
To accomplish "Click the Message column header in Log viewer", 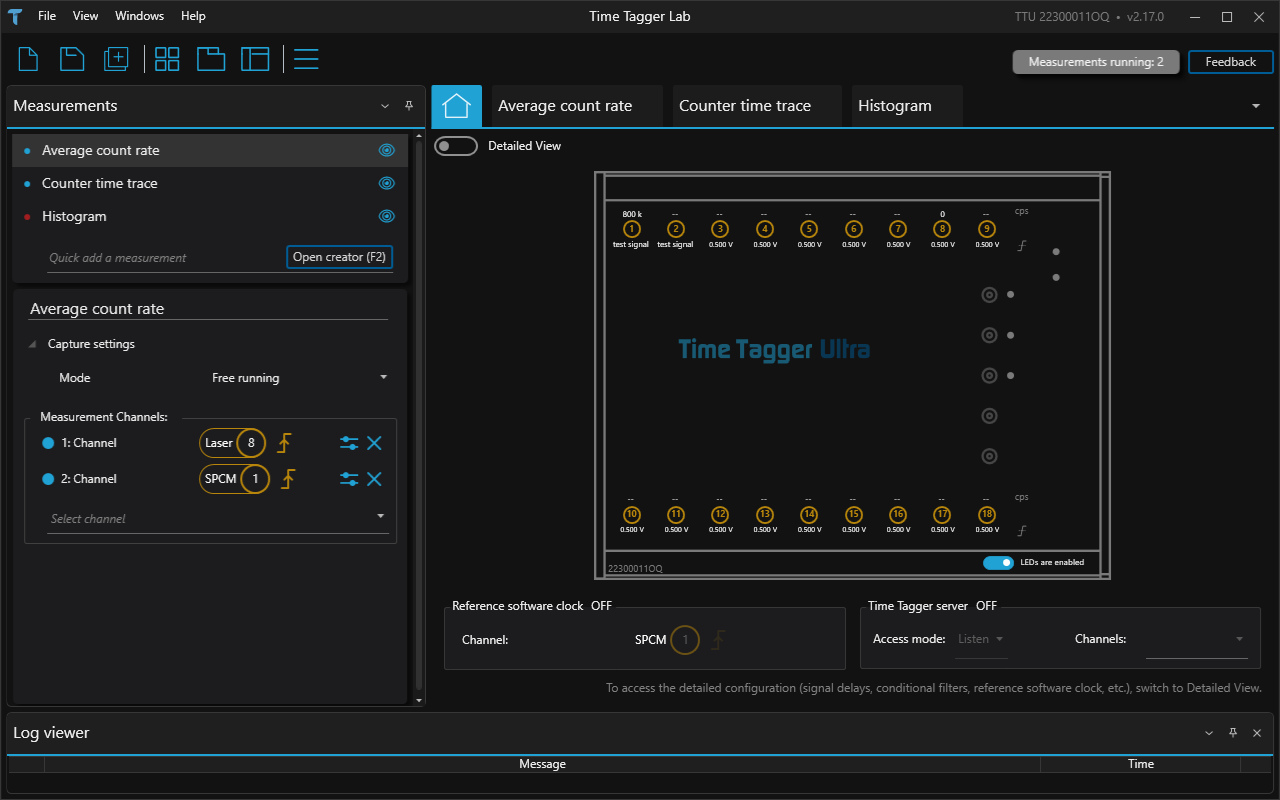I will [542, 764].
